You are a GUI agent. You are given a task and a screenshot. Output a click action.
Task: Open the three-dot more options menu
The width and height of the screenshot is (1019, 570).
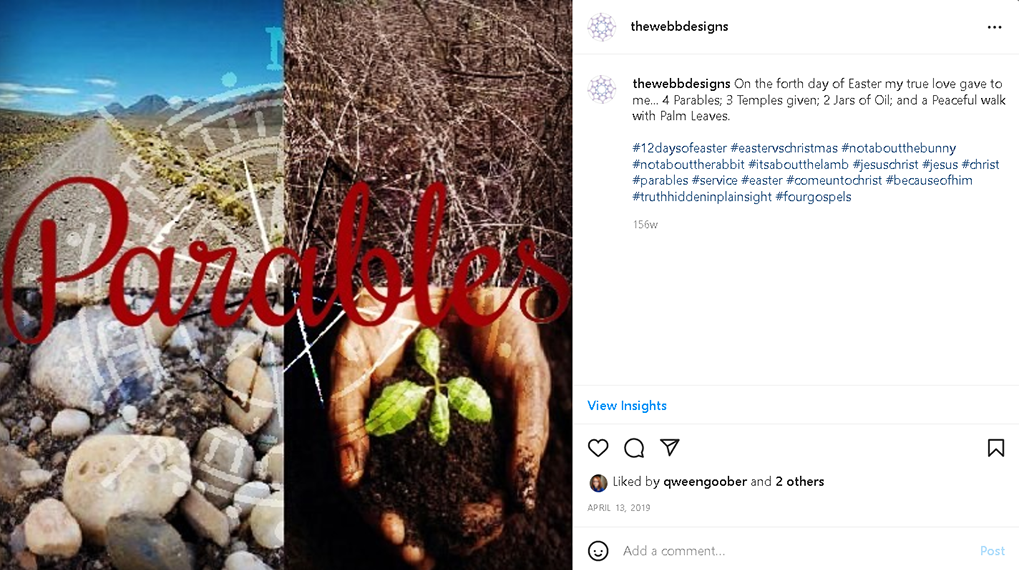point(994,27)
